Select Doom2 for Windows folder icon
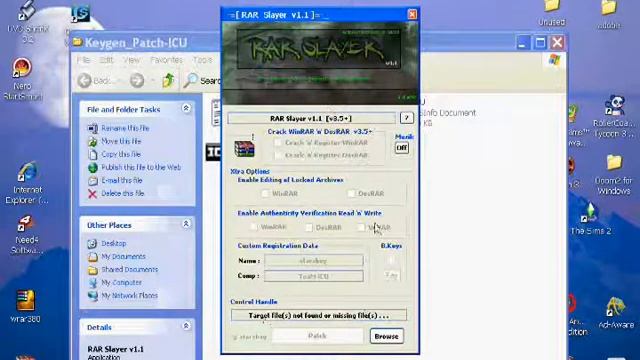Viewport: 640px width, 360px height. point(613,175)
